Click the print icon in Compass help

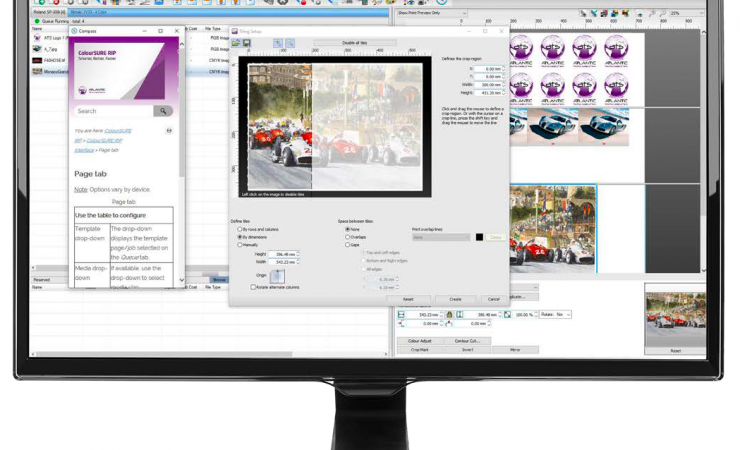click(x=168, y=130)
